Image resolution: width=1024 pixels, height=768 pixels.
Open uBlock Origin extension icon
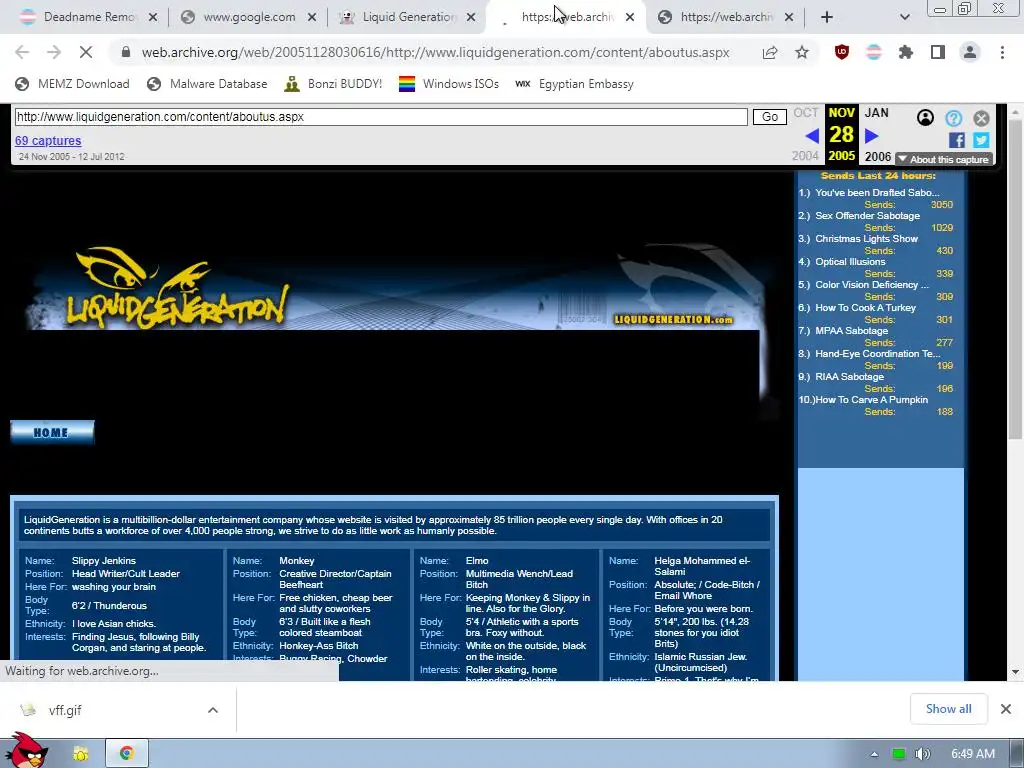click(x=842, y=52)
